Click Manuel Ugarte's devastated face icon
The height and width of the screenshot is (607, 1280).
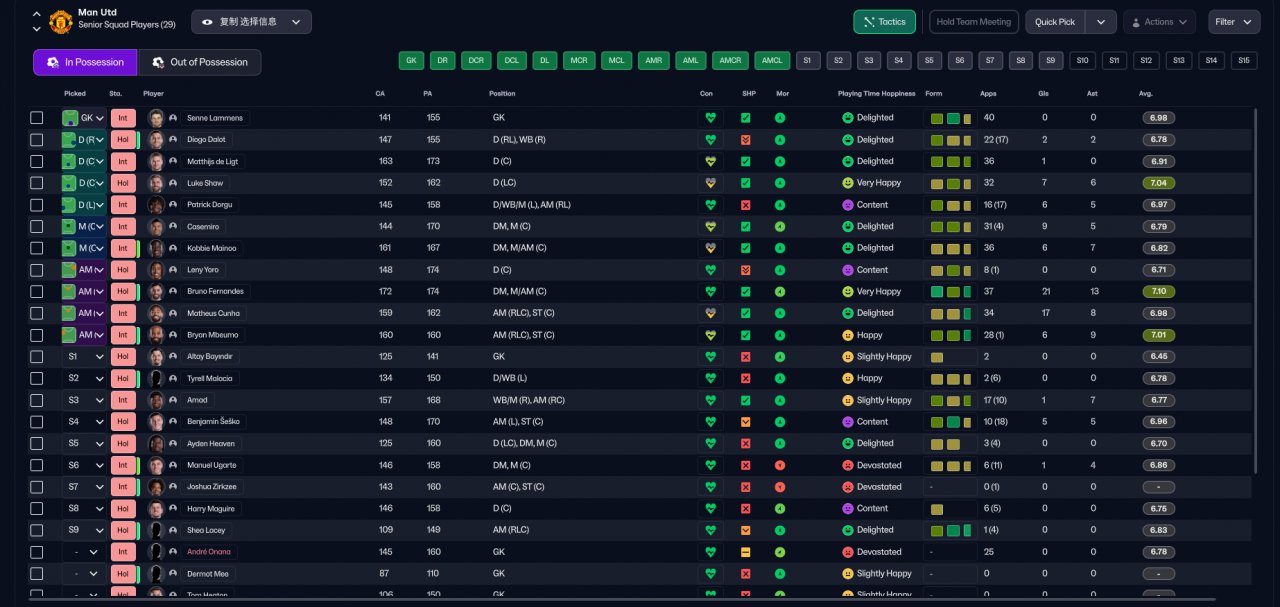click(847, 465)
